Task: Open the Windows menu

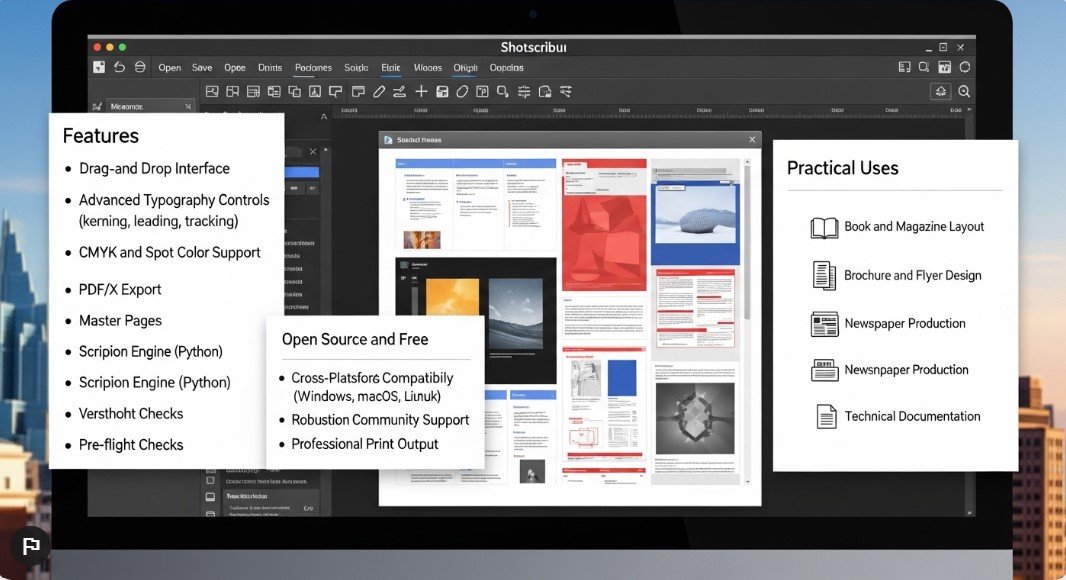Action: coord(428,67)
